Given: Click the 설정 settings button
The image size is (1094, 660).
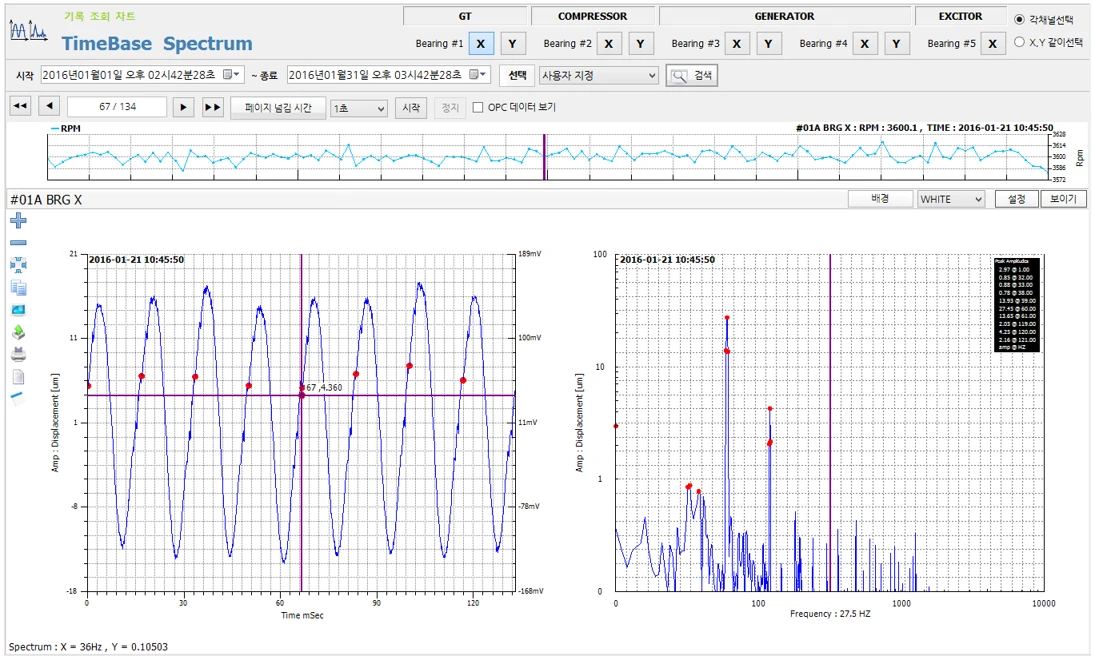Looking at the screenshot, I should [x=1016, y=199].
